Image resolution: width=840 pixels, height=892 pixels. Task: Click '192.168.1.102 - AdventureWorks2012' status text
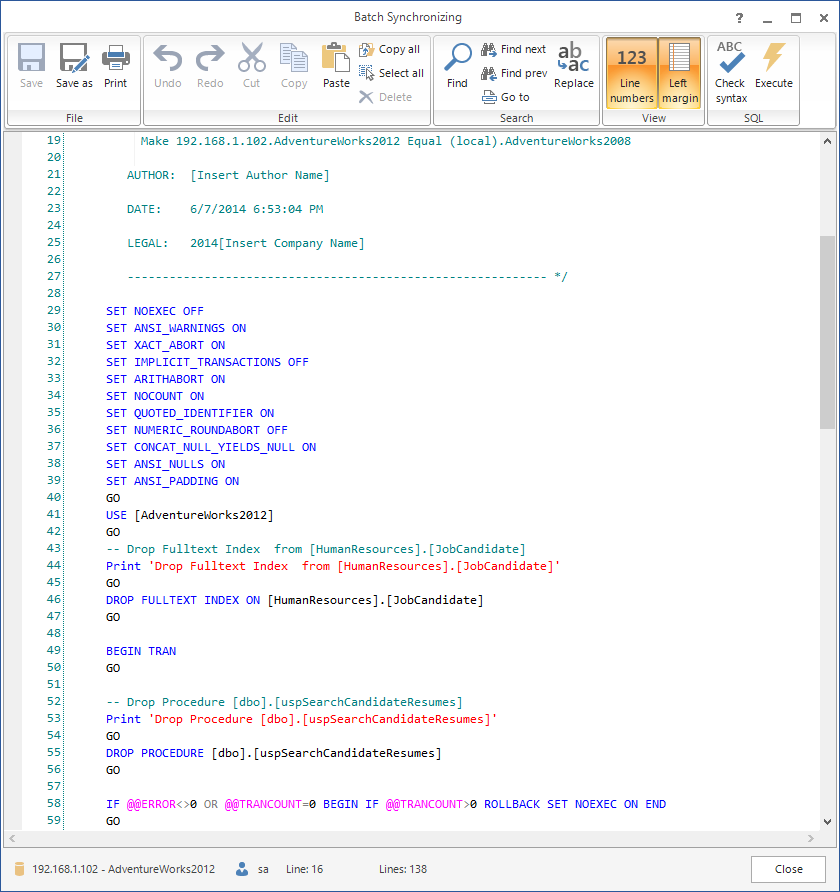tap(123, 869)
